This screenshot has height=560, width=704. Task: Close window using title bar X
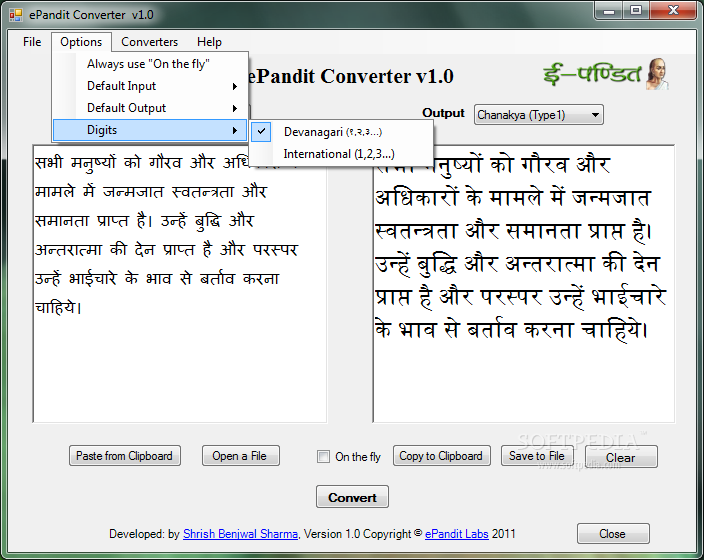(673, 11)
